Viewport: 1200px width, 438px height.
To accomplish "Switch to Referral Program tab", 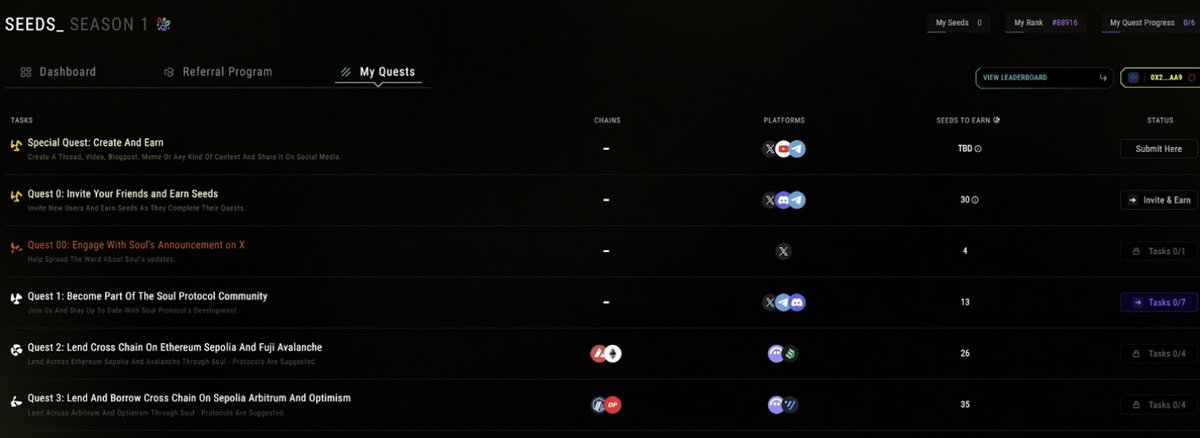I will (x=218, y=72).
